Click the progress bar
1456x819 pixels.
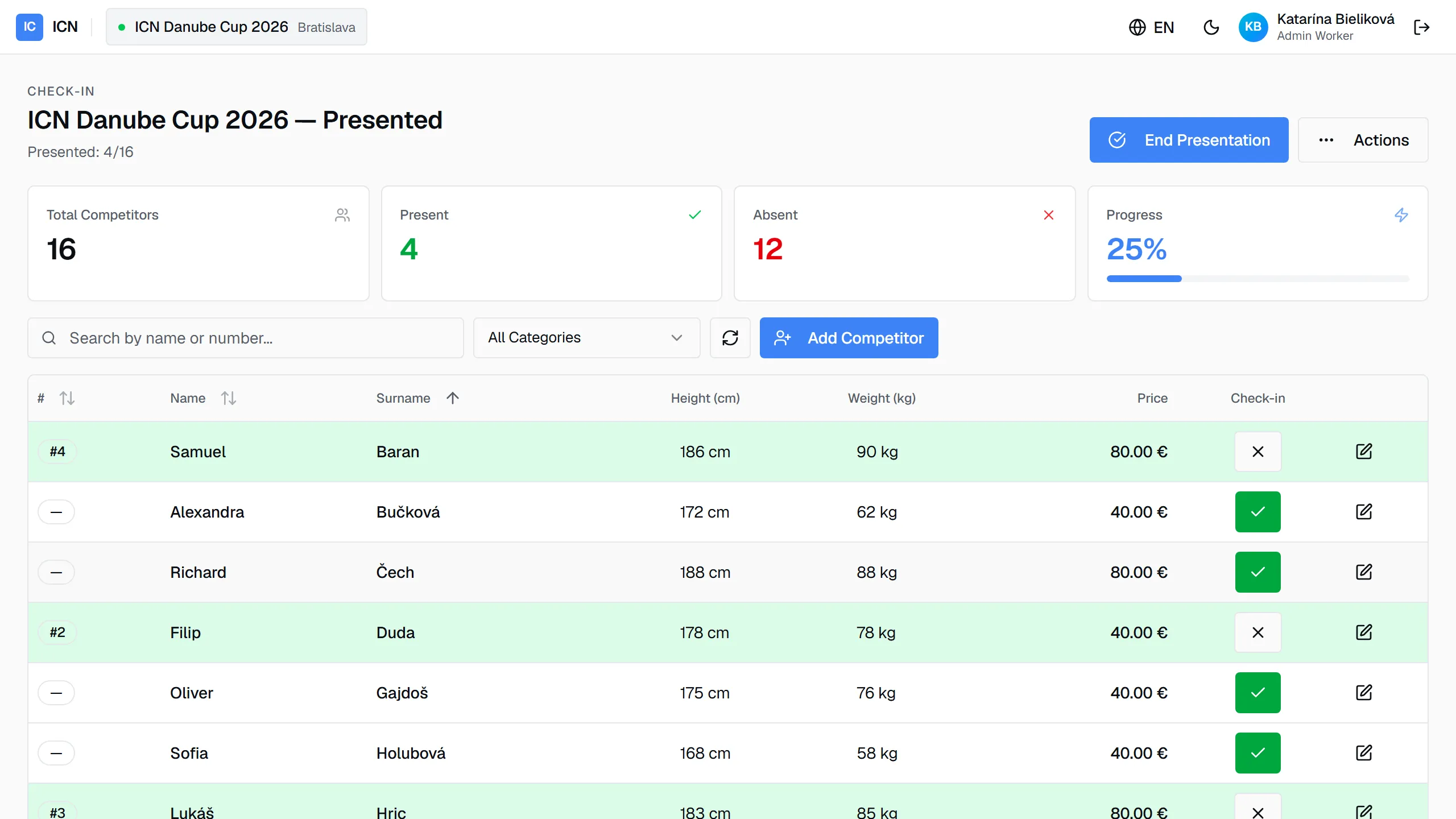(1258, 279)
